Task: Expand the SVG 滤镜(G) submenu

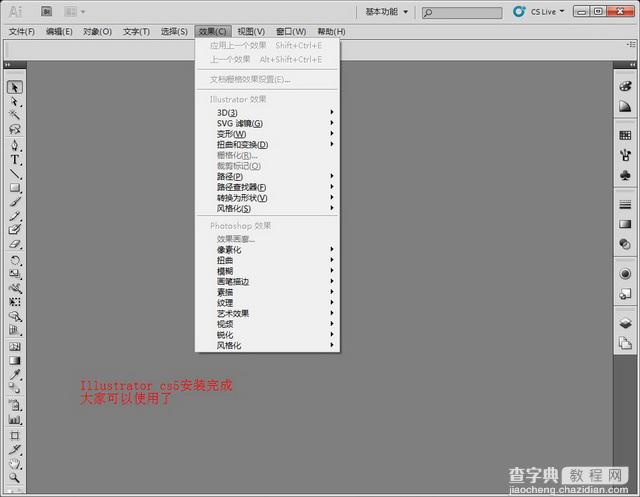Action: coord(267,123)
